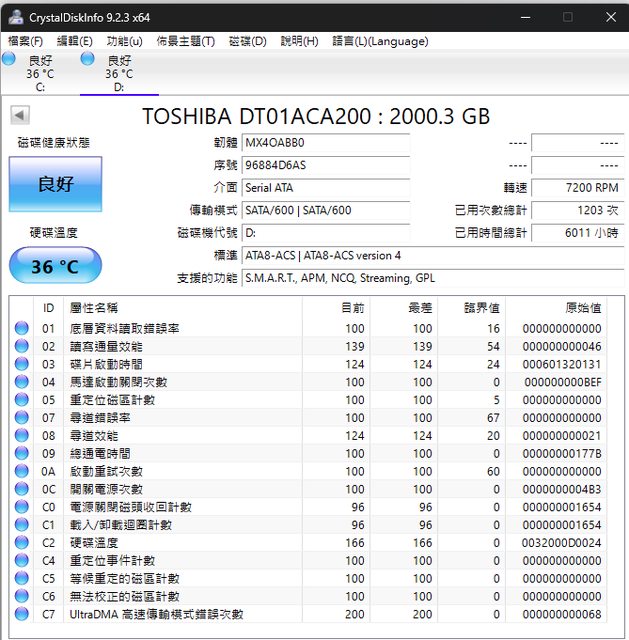Open the 佈景主題(T) menu

(x=186, y=41)
